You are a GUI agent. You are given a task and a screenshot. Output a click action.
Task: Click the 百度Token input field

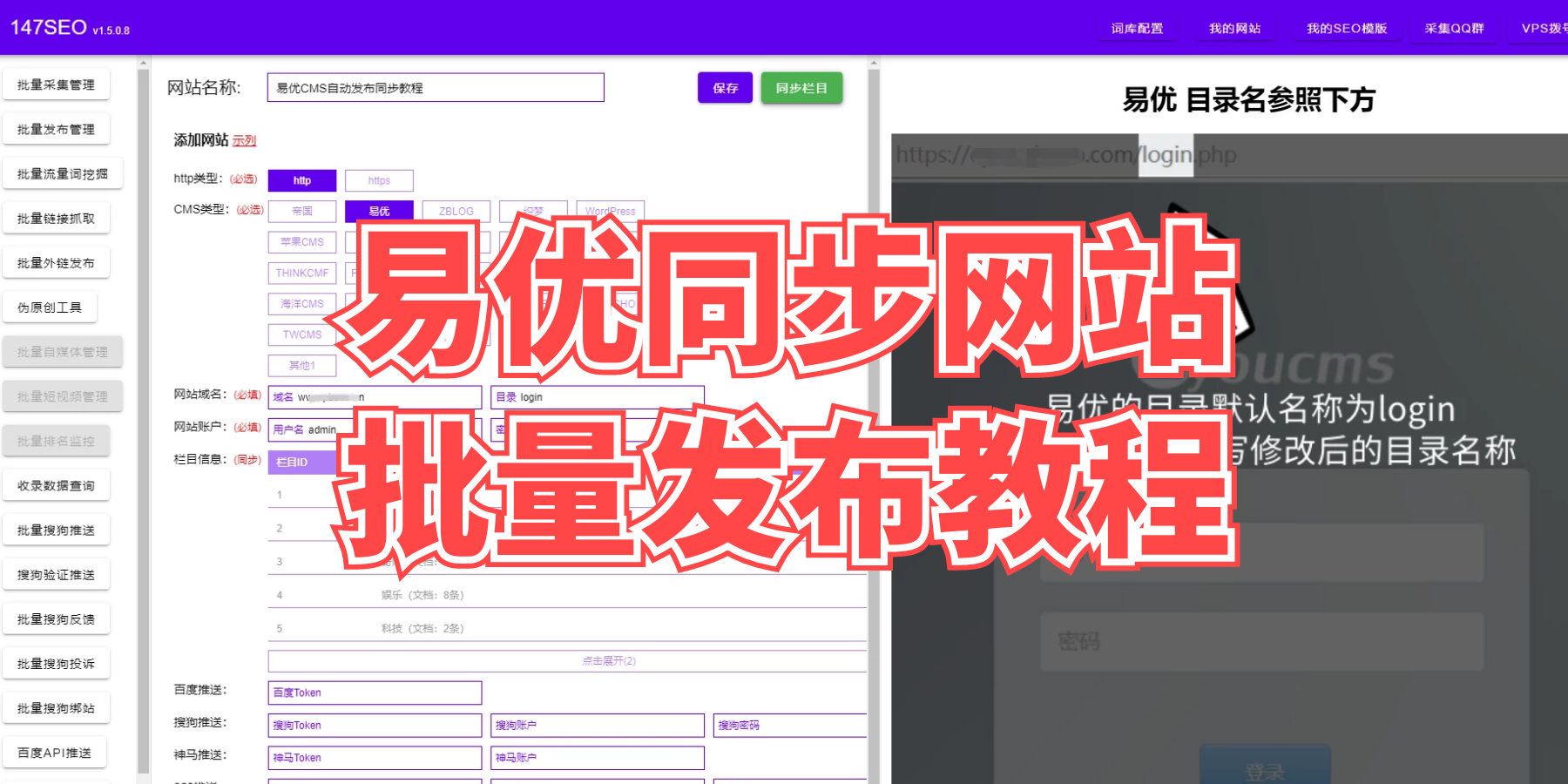[x=375, y=693]
